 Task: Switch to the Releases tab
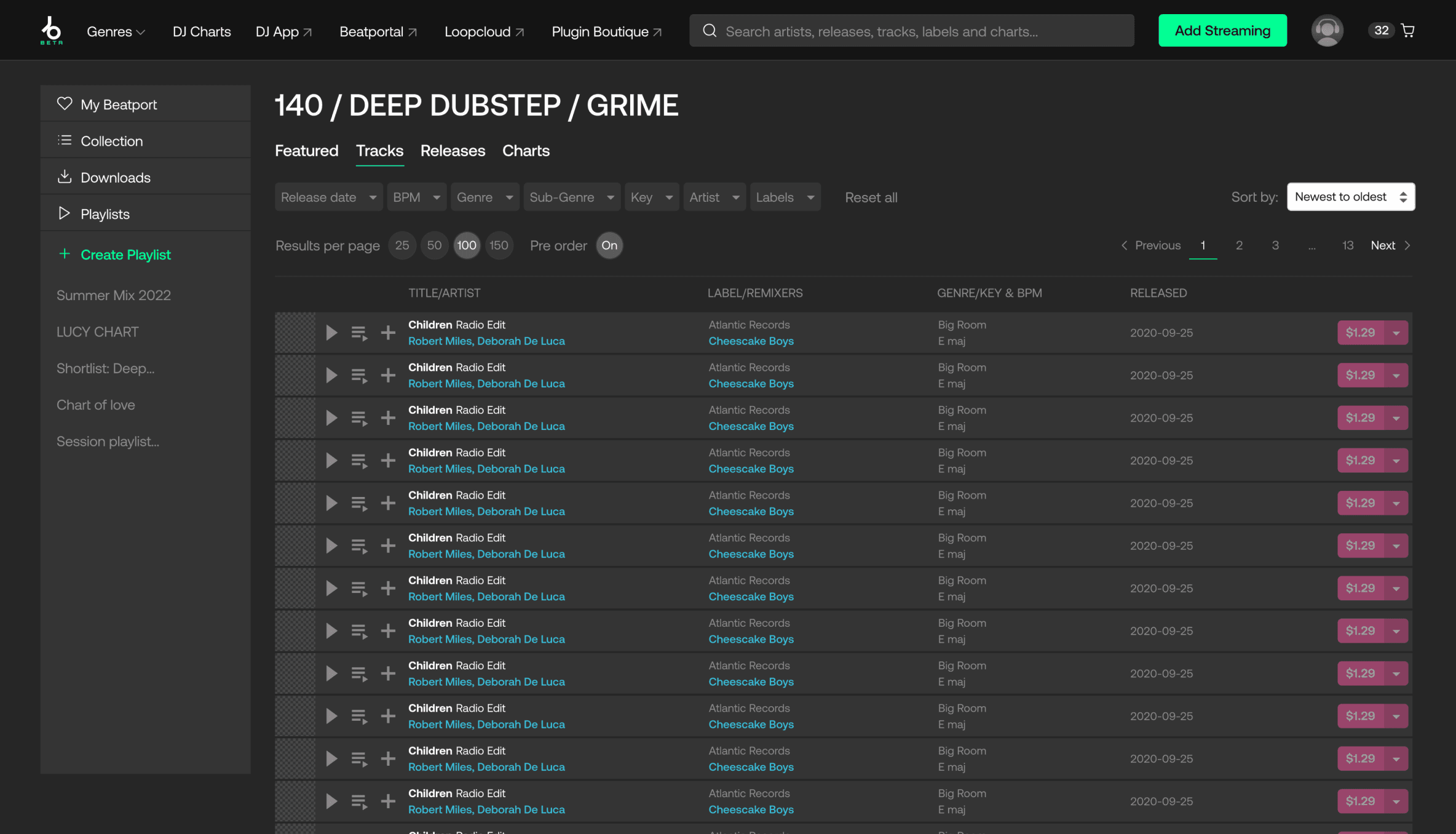tap(453, 151)
